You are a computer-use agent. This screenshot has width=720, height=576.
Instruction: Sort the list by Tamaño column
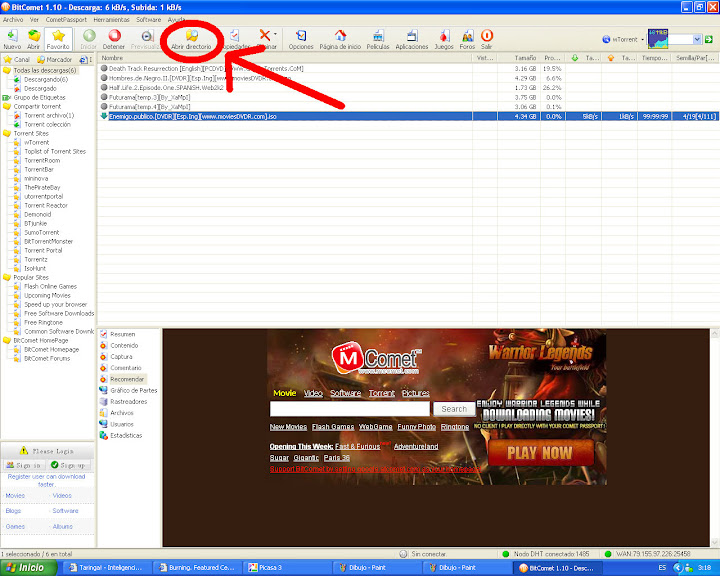click(x=519, y=58)
